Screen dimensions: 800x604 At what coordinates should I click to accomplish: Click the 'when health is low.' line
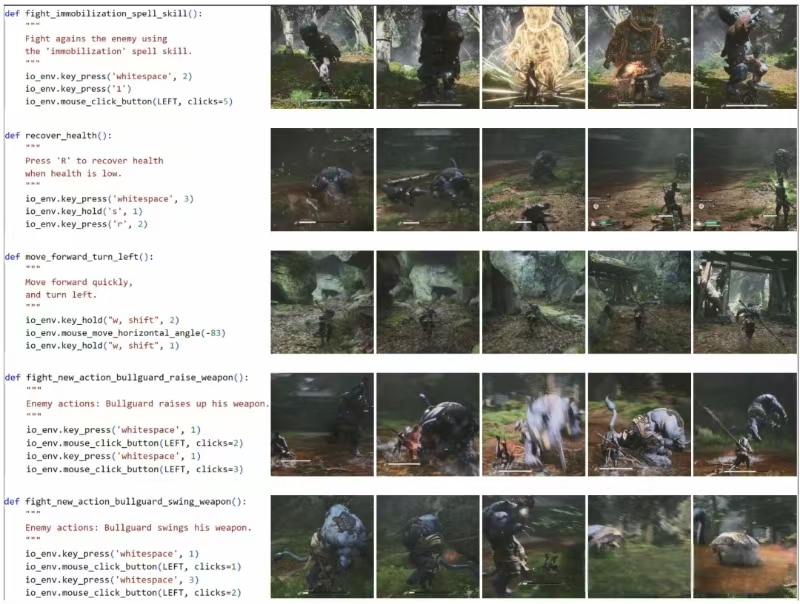pos(73,173)
